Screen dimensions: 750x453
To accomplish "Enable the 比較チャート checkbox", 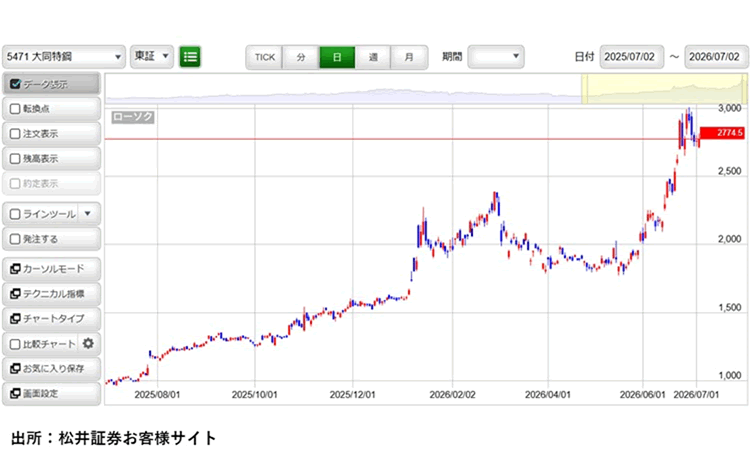I will [x=15, y=344].
